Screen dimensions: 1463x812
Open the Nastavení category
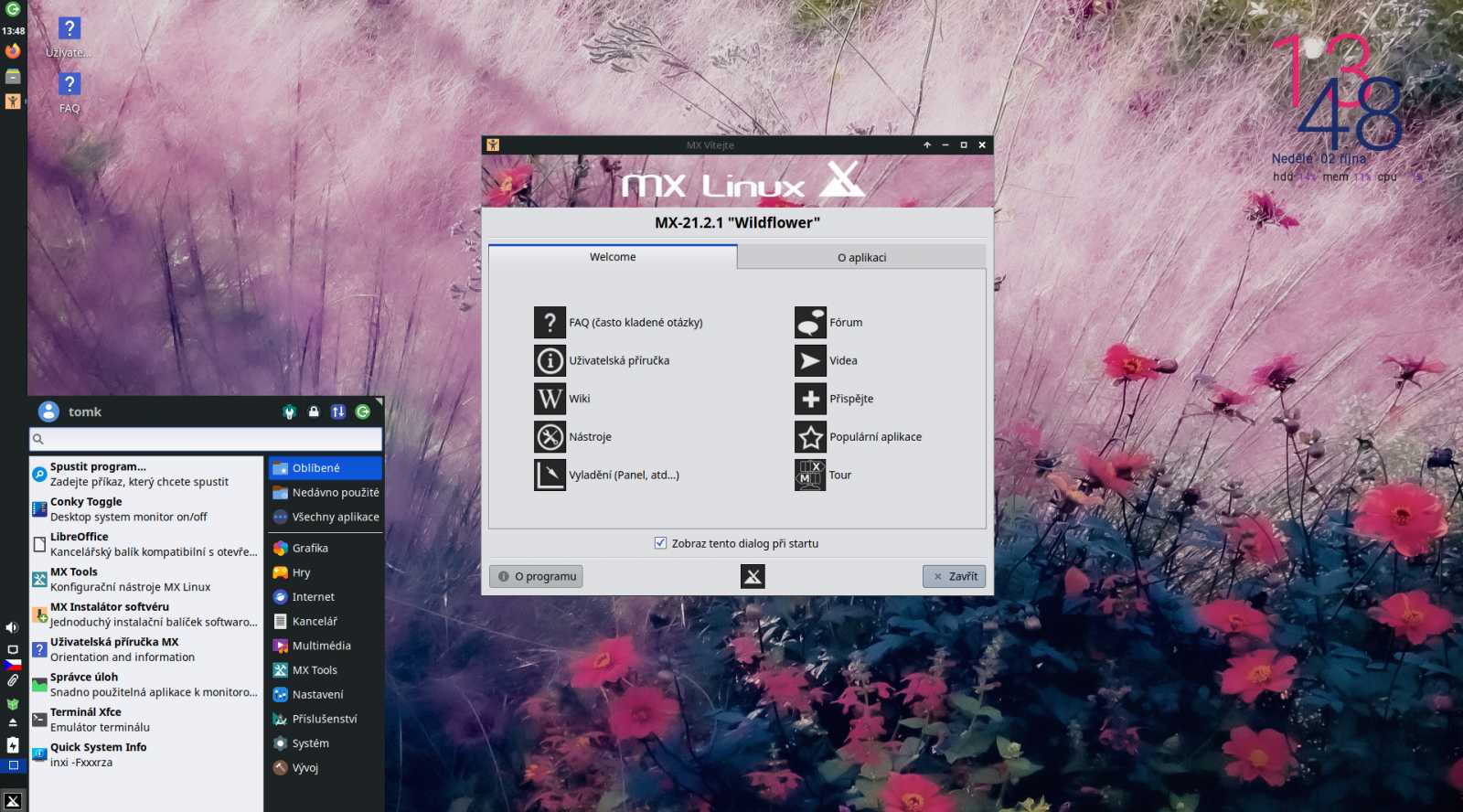(326, 695)
